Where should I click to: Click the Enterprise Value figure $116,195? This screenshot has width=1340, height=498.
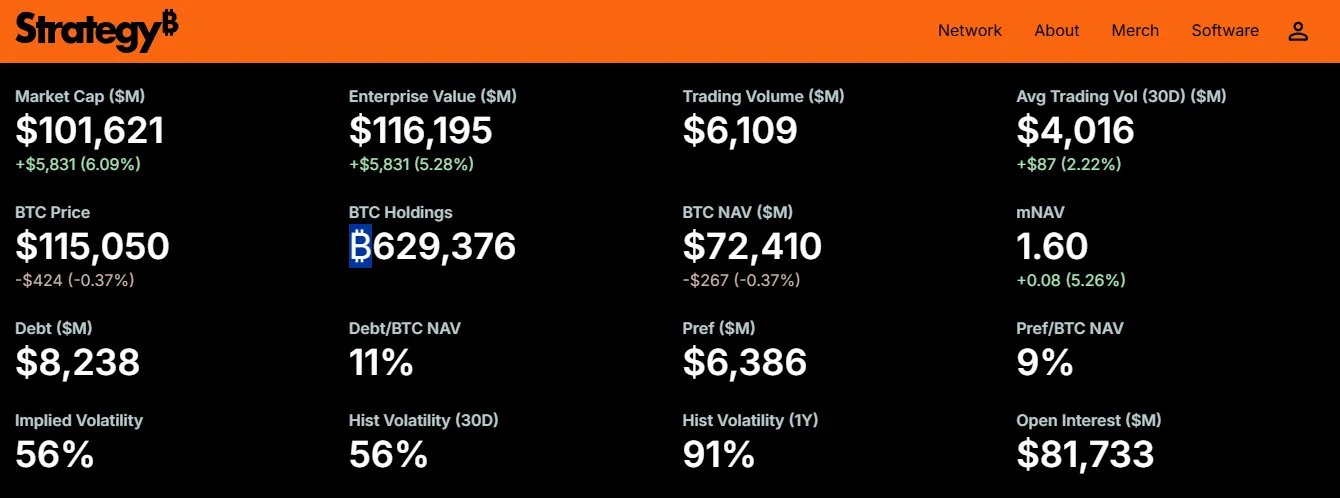421,130
